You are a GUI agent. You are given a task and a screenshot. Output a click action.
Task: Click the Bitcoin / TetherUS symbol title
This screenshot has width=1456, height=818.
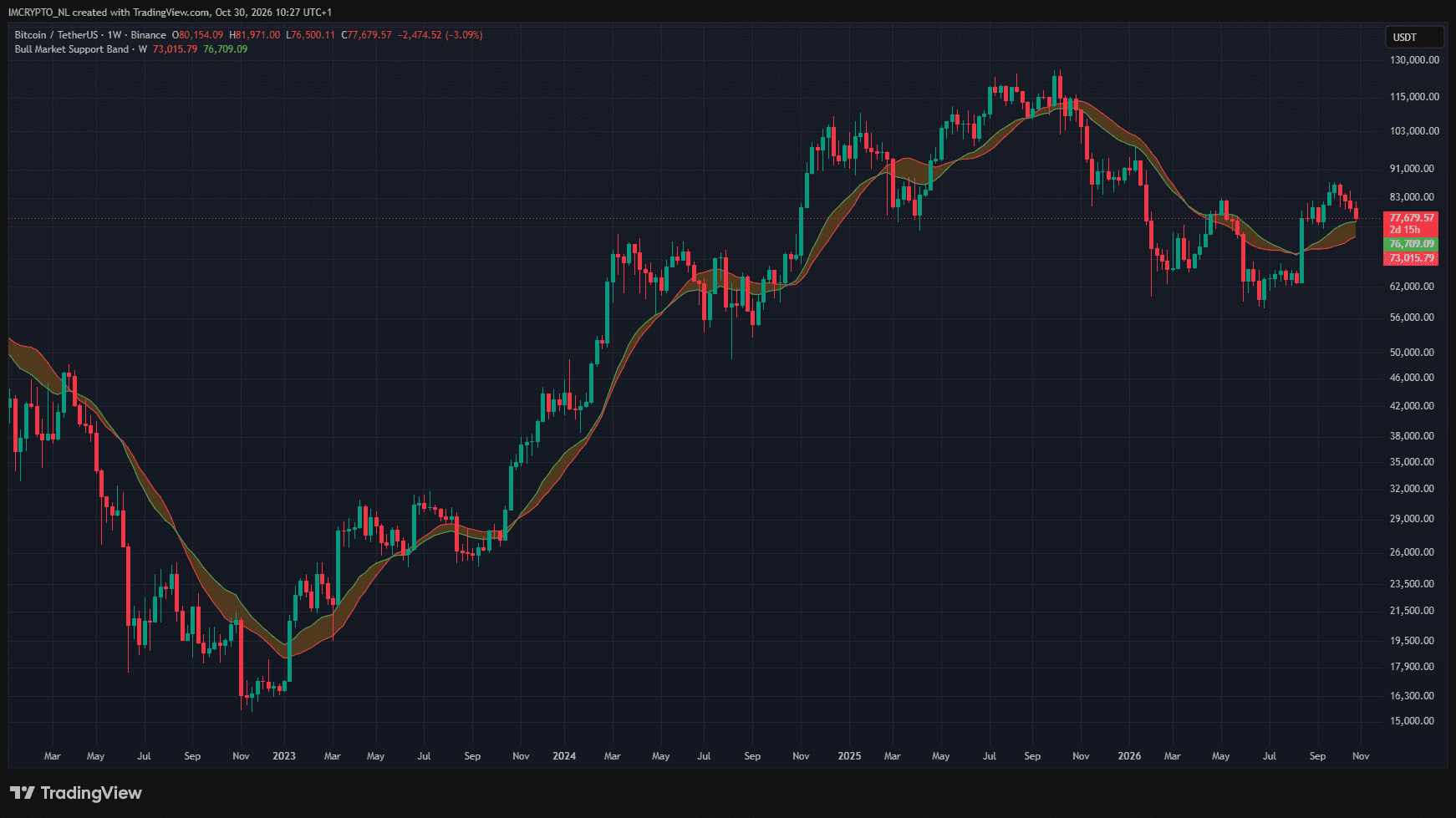click(56, 35)
